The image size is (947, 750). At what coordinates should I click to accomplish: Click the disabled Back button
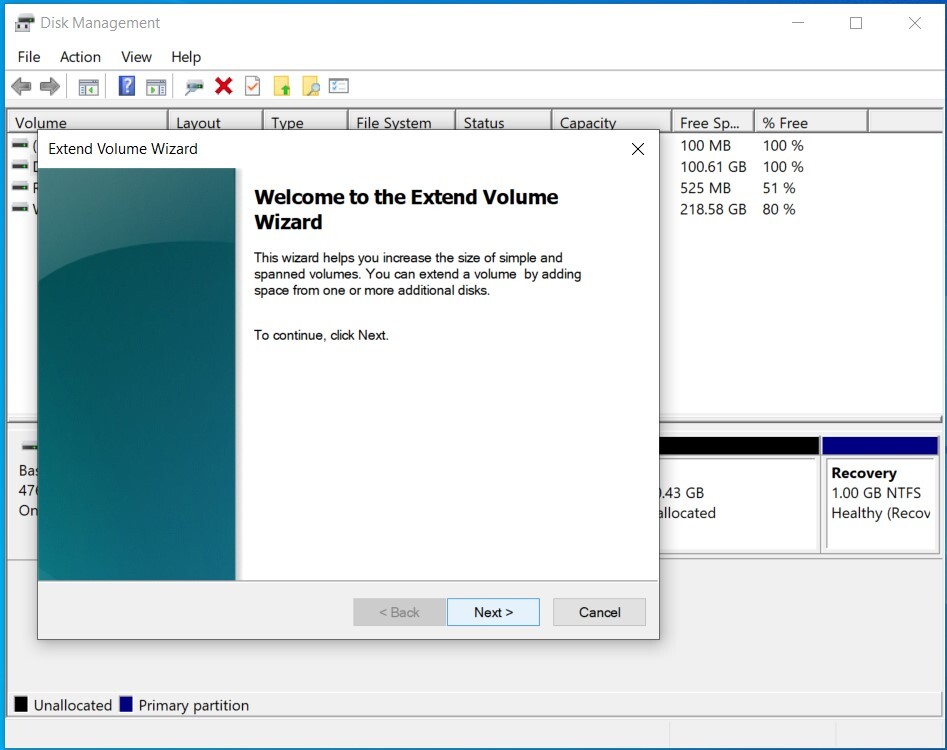coord(399,612)
